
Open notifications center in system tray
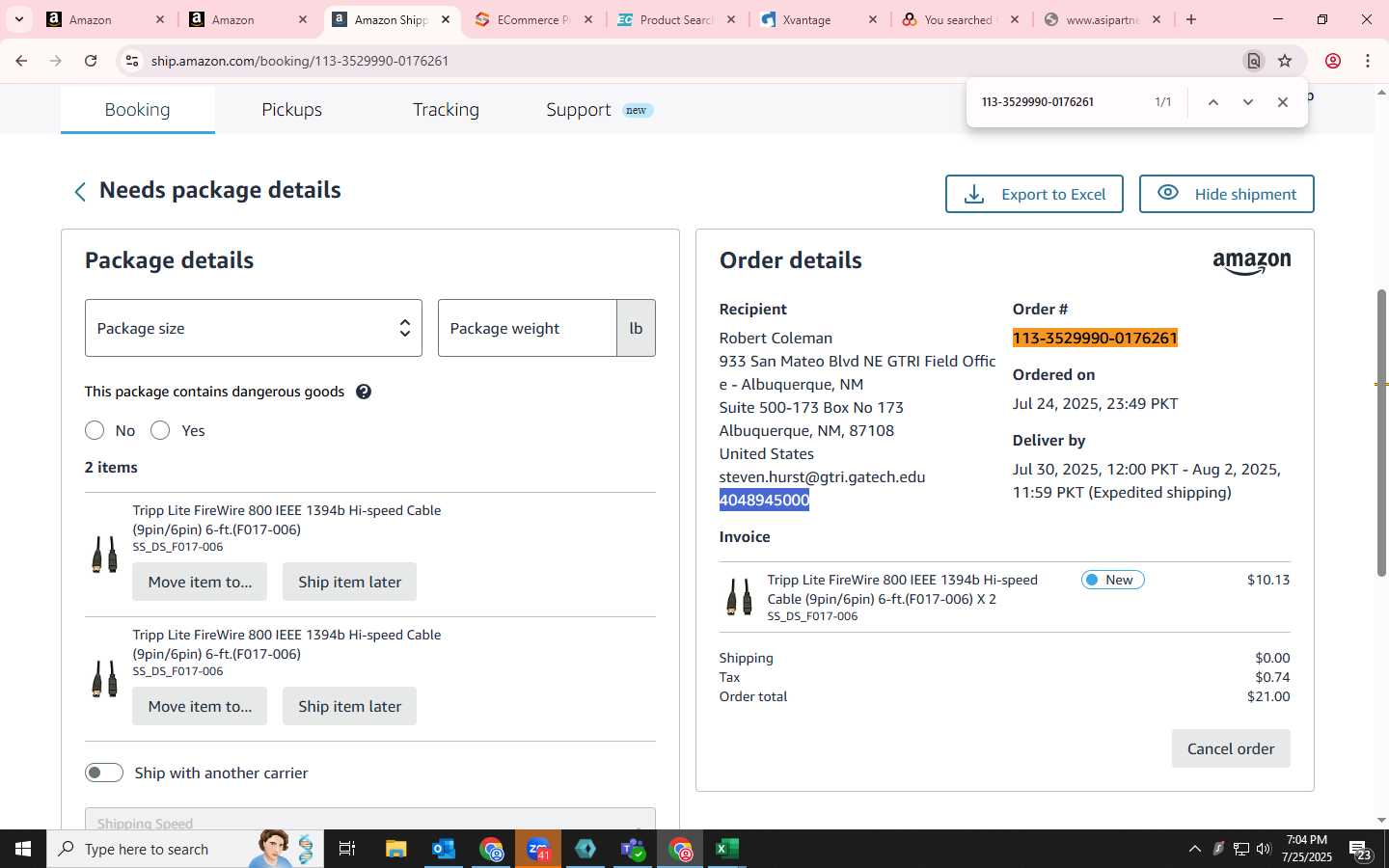[1360, 849]
